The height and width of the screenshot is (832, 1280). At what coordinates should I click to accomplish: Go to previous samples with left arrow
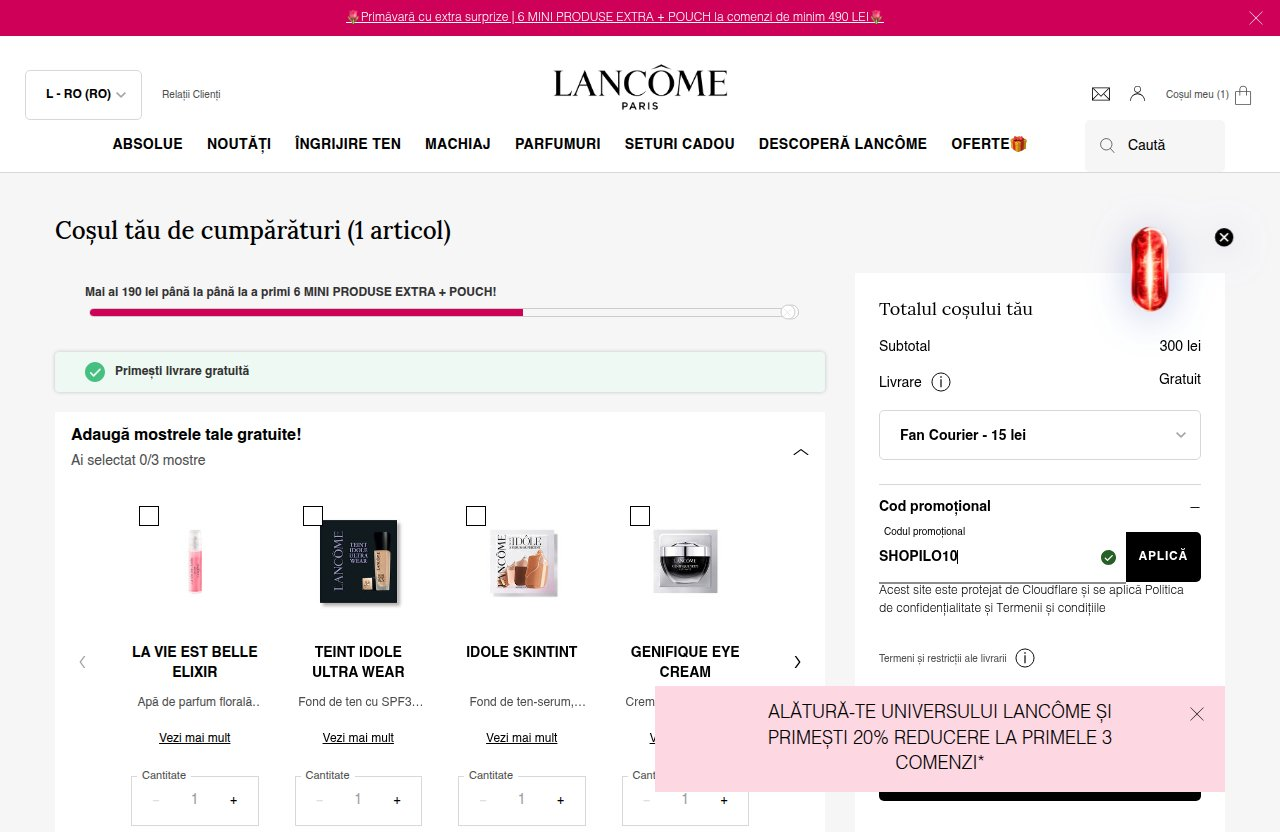(x=83, y=661)
